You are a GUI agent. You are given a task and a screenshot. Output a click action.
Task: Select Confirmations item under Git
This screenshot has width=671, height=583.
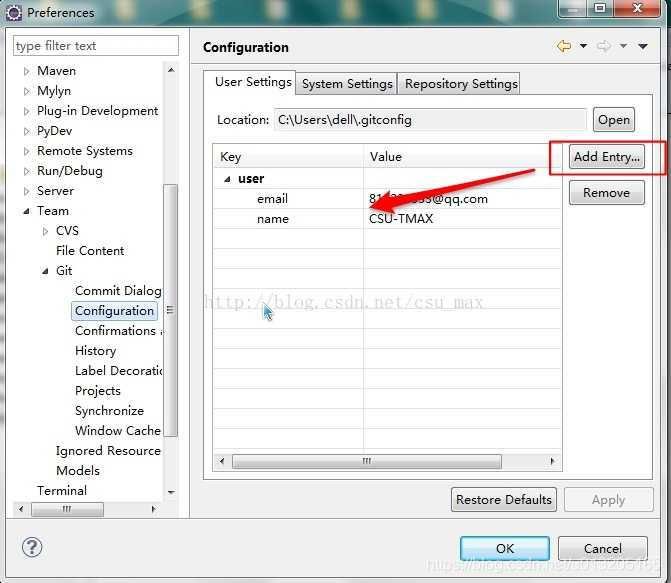click(x=119, y=331)
